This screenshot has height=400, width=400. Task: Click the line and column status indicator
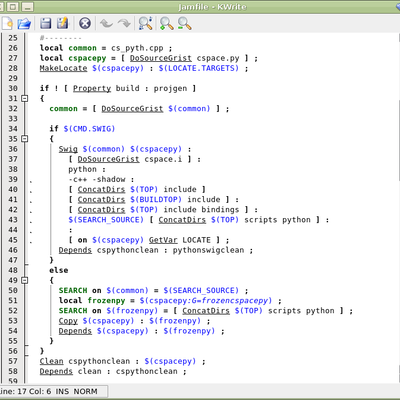tap(25, 391)
